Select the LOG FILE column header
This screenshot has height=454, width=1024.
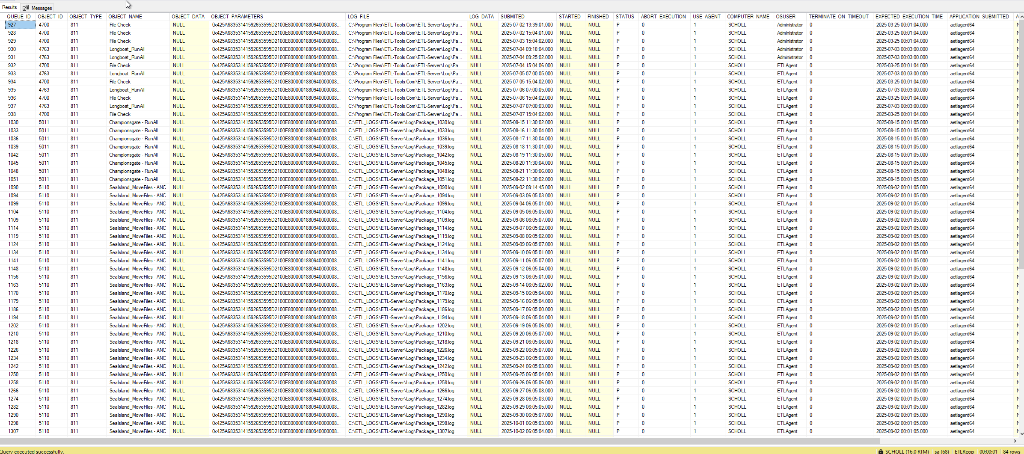[x=407, y=16]
